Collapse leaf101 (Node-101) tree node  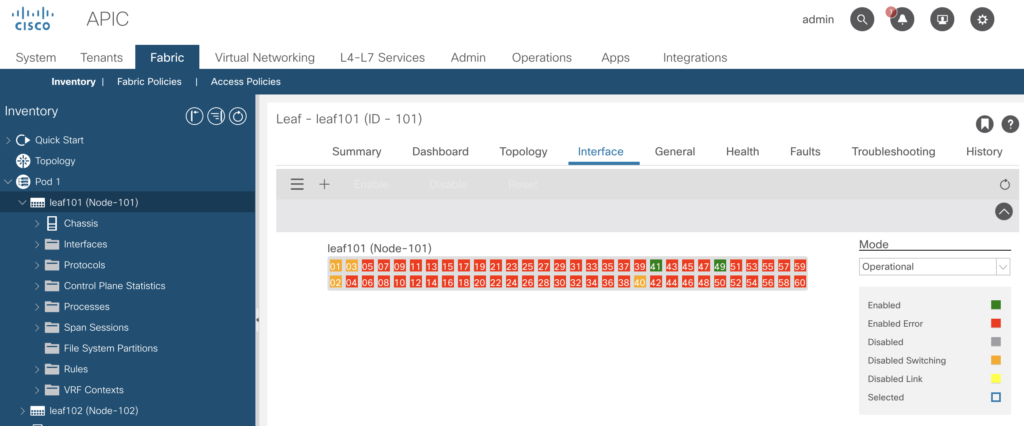tap(23, 203)
